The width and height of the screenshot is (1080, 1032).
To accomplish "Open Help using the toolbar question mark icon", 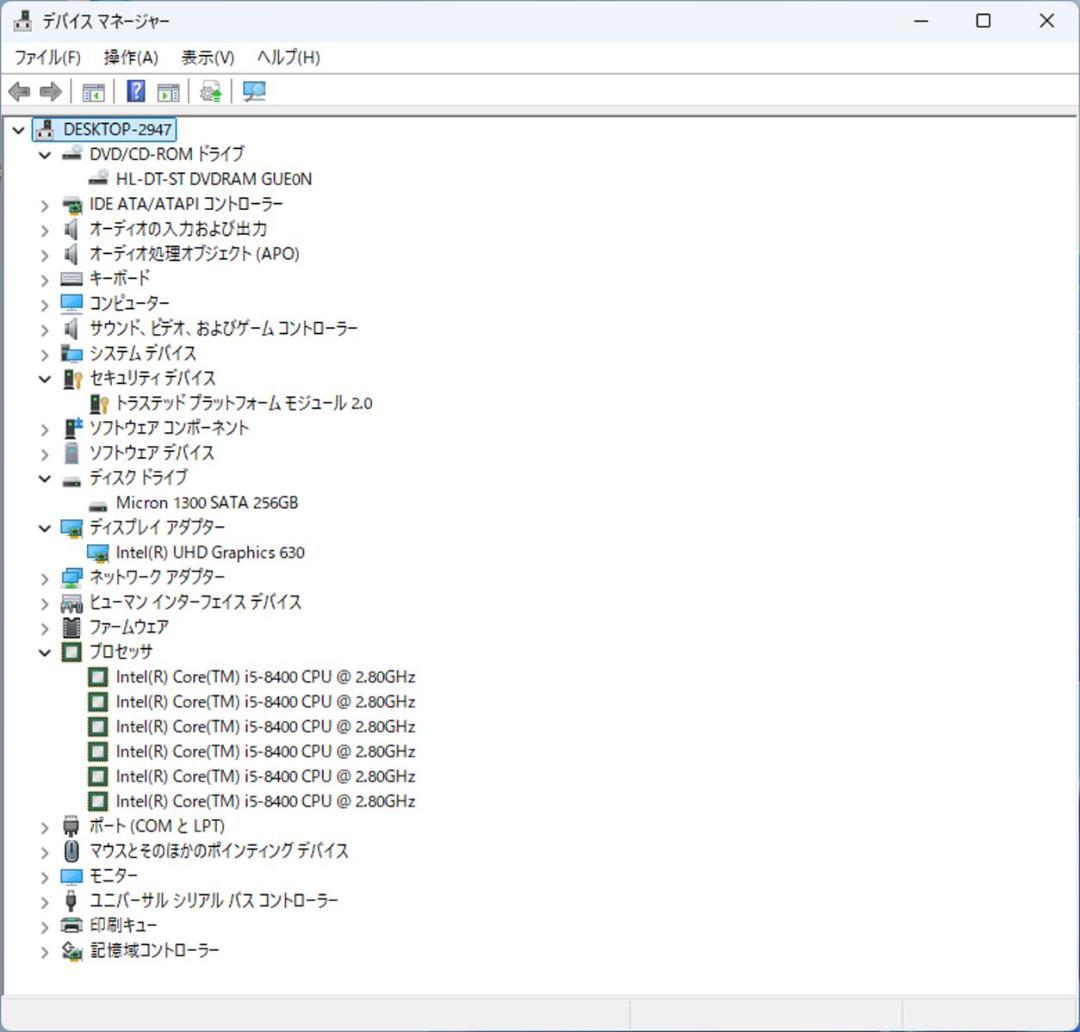I will pyautogui.click(x=134, y=91).
